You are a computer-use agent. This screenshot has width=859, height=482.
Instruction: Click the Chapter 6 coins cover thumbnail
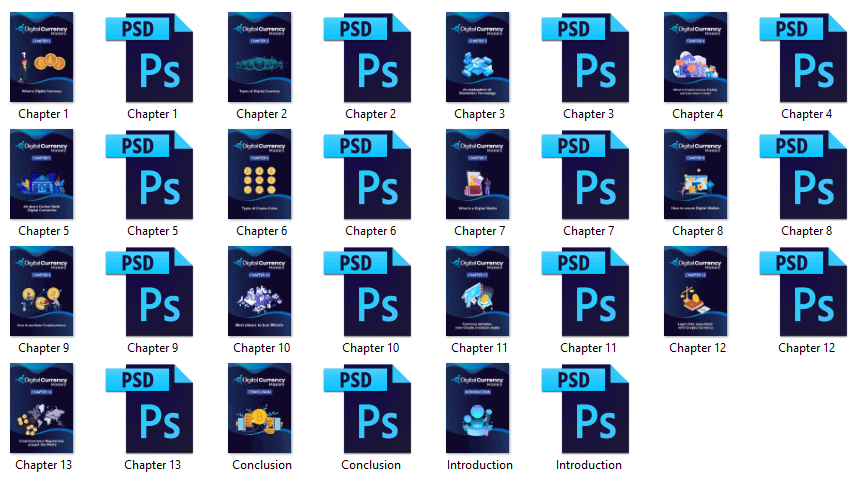(260, 174)
